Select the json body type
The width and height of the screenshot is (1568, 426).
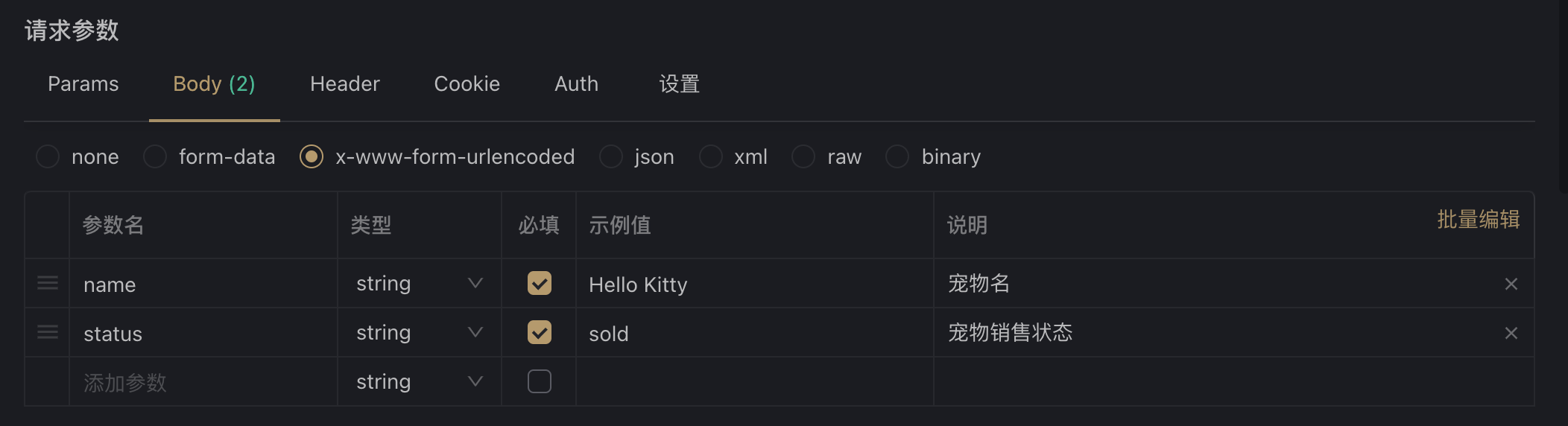coord(611,156)
